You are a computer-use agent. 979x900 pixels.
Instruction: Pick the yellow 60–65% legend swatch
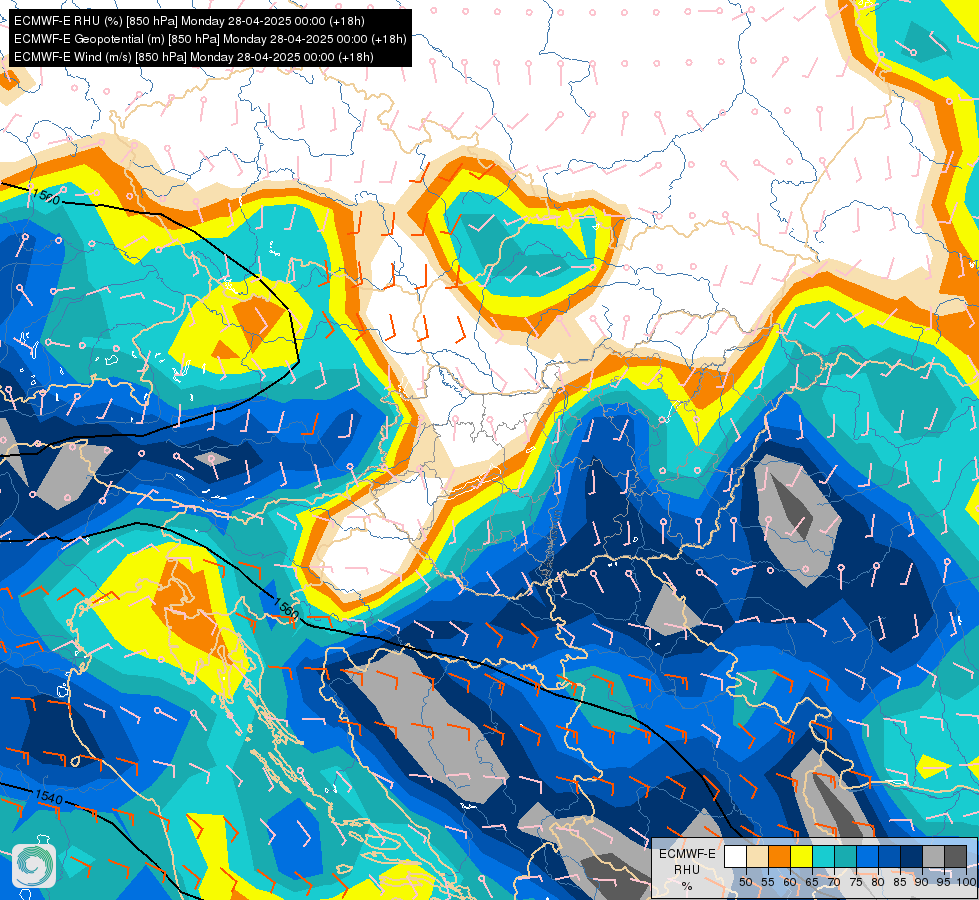(802, 856)
